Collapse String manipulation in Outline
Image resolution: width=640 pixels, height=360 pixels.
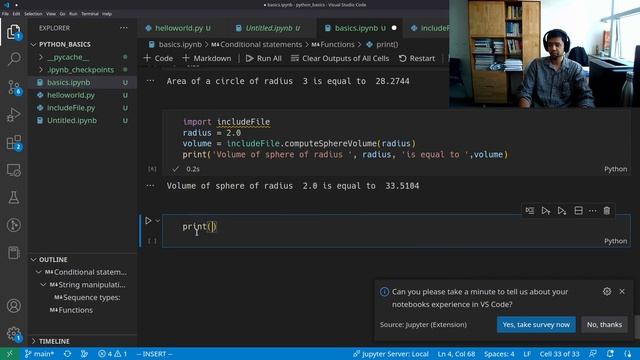pos(44,284)
